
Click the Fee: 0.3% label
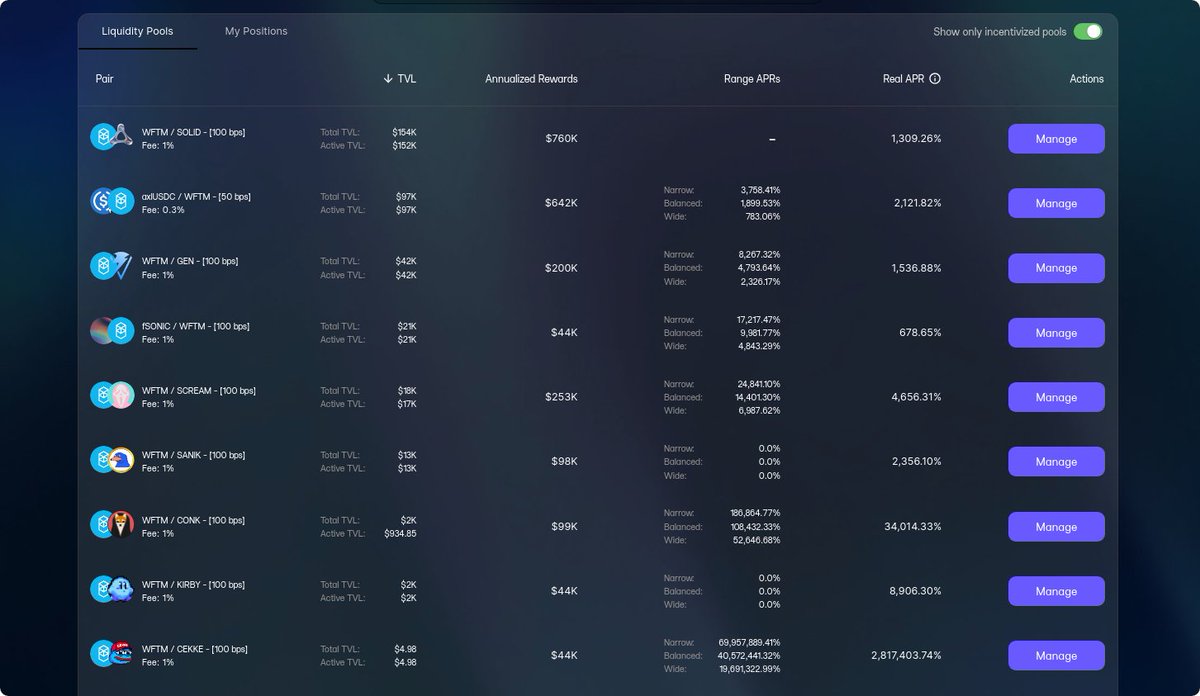coord(163,210)
